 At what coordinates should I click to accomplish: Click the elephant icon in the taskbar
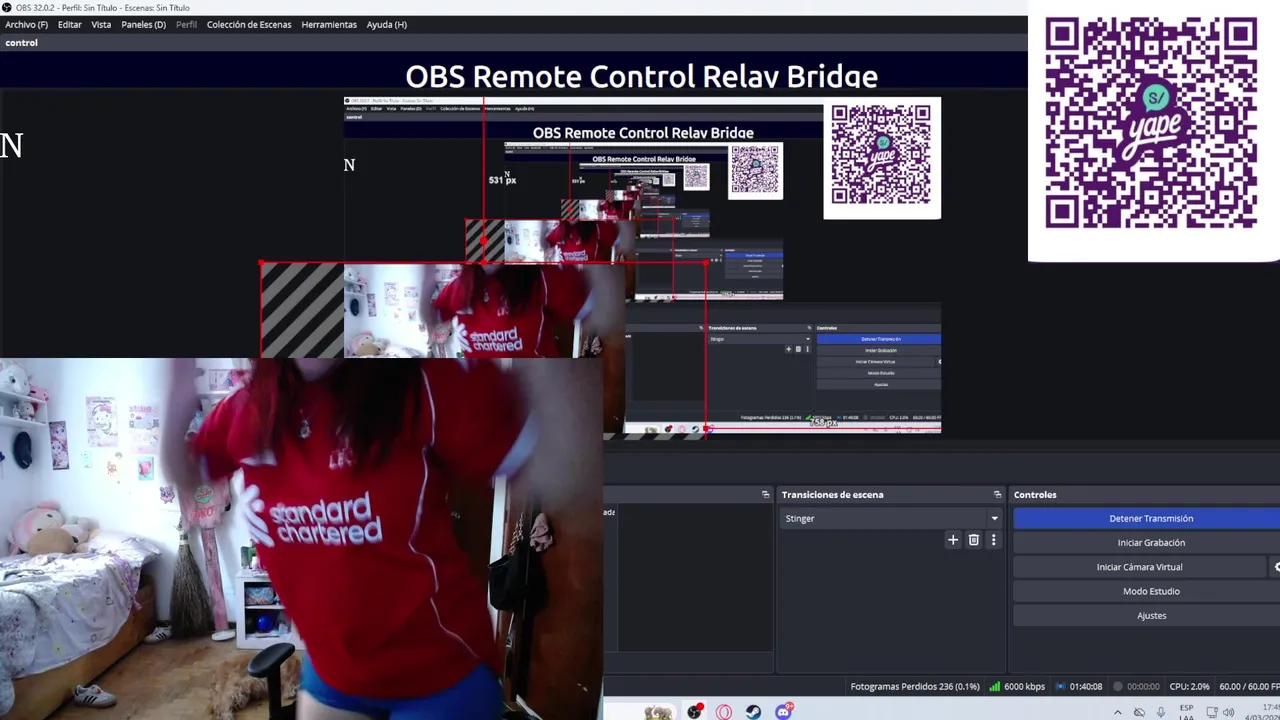[x=659, y=712]
